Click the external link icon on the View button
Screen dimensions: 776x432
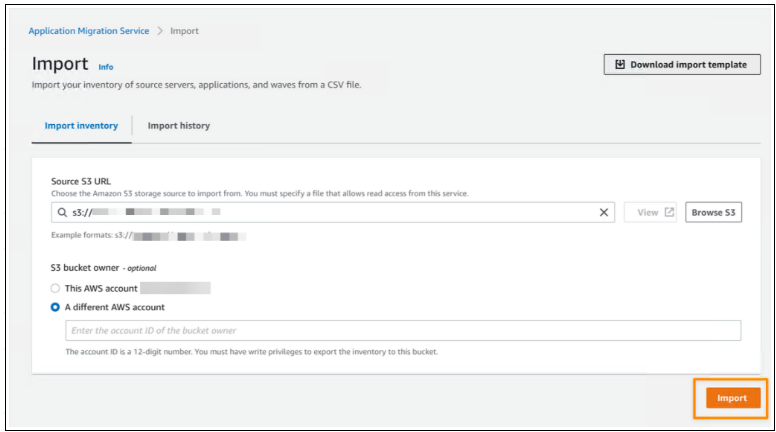[x=669, y=212]
